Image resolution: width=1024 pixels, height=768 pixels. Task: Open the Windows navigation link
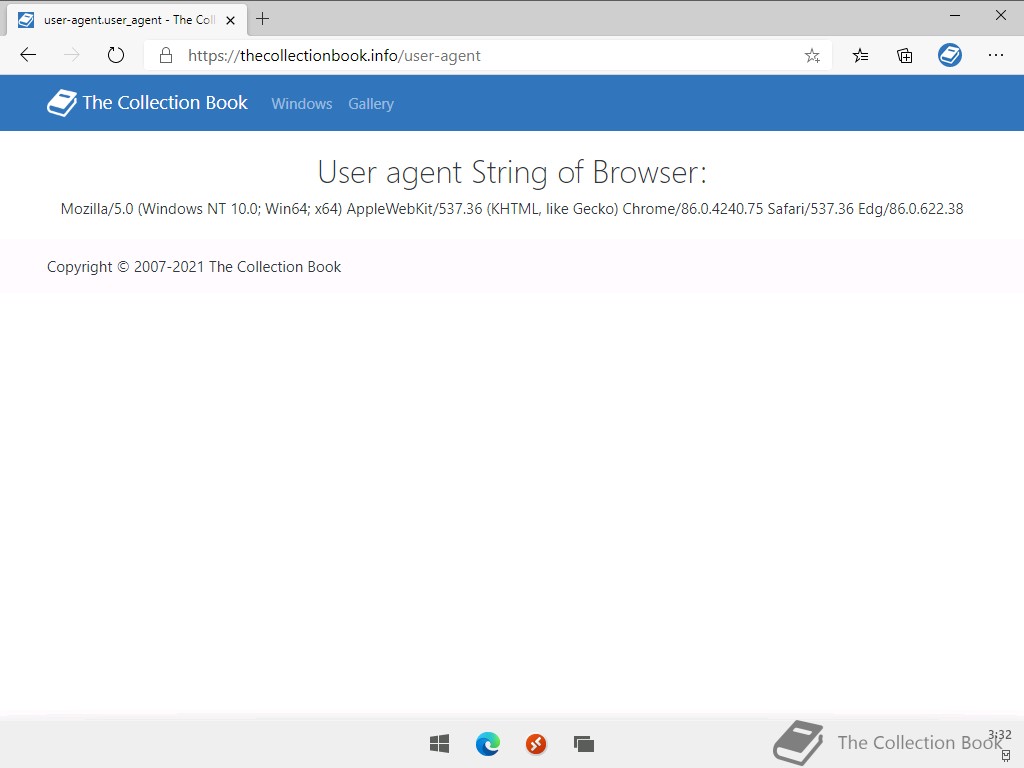click(x=302, y=104)
